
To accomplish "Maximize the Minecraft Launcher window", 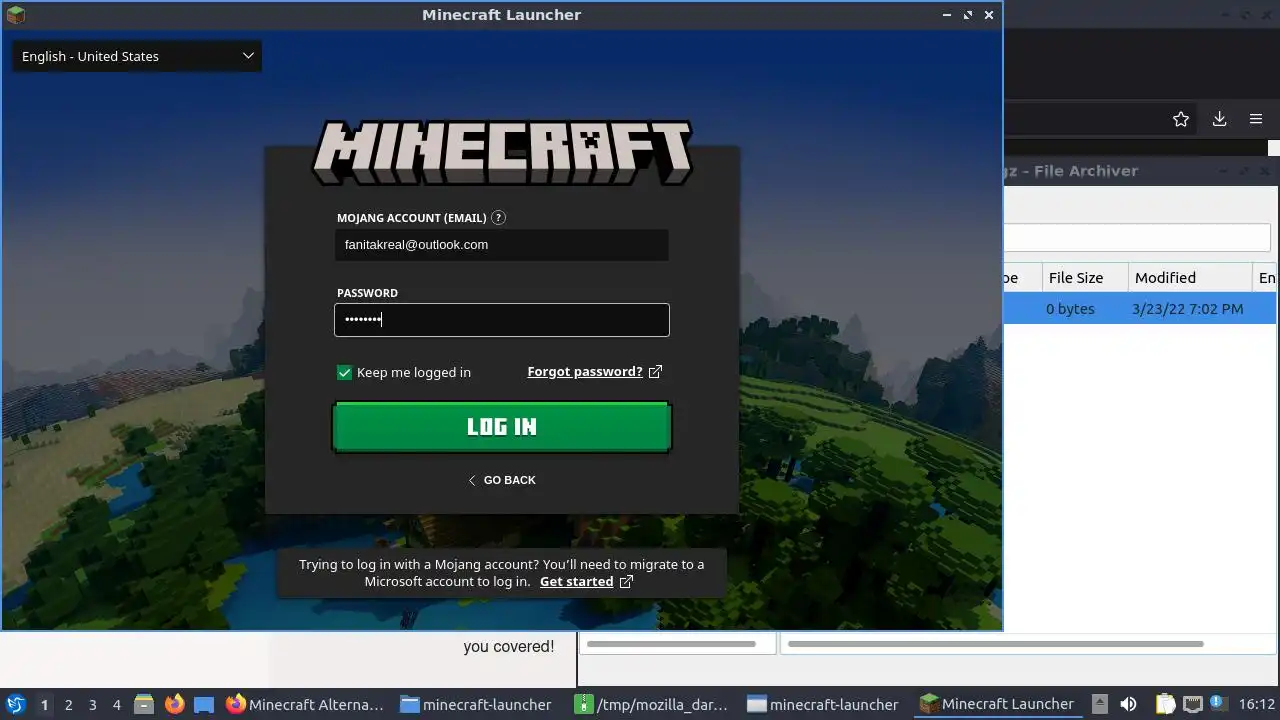I will [968, 15].
